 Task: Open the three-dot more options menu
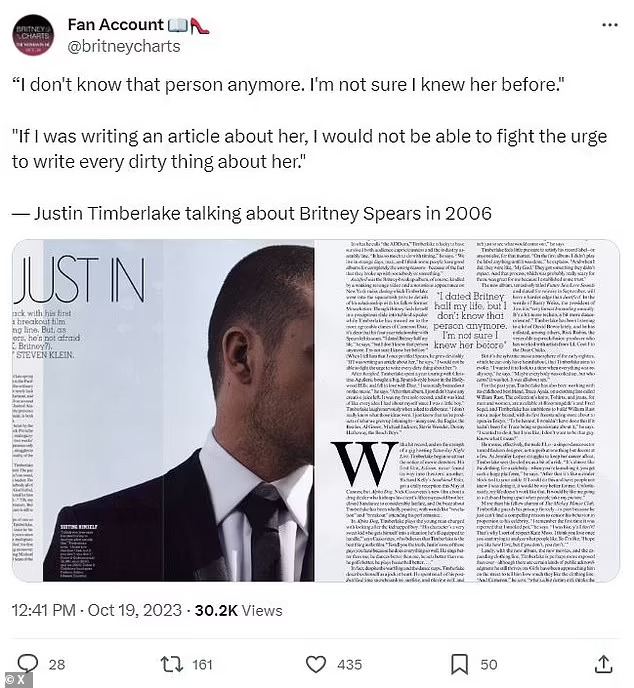point(610,25)
